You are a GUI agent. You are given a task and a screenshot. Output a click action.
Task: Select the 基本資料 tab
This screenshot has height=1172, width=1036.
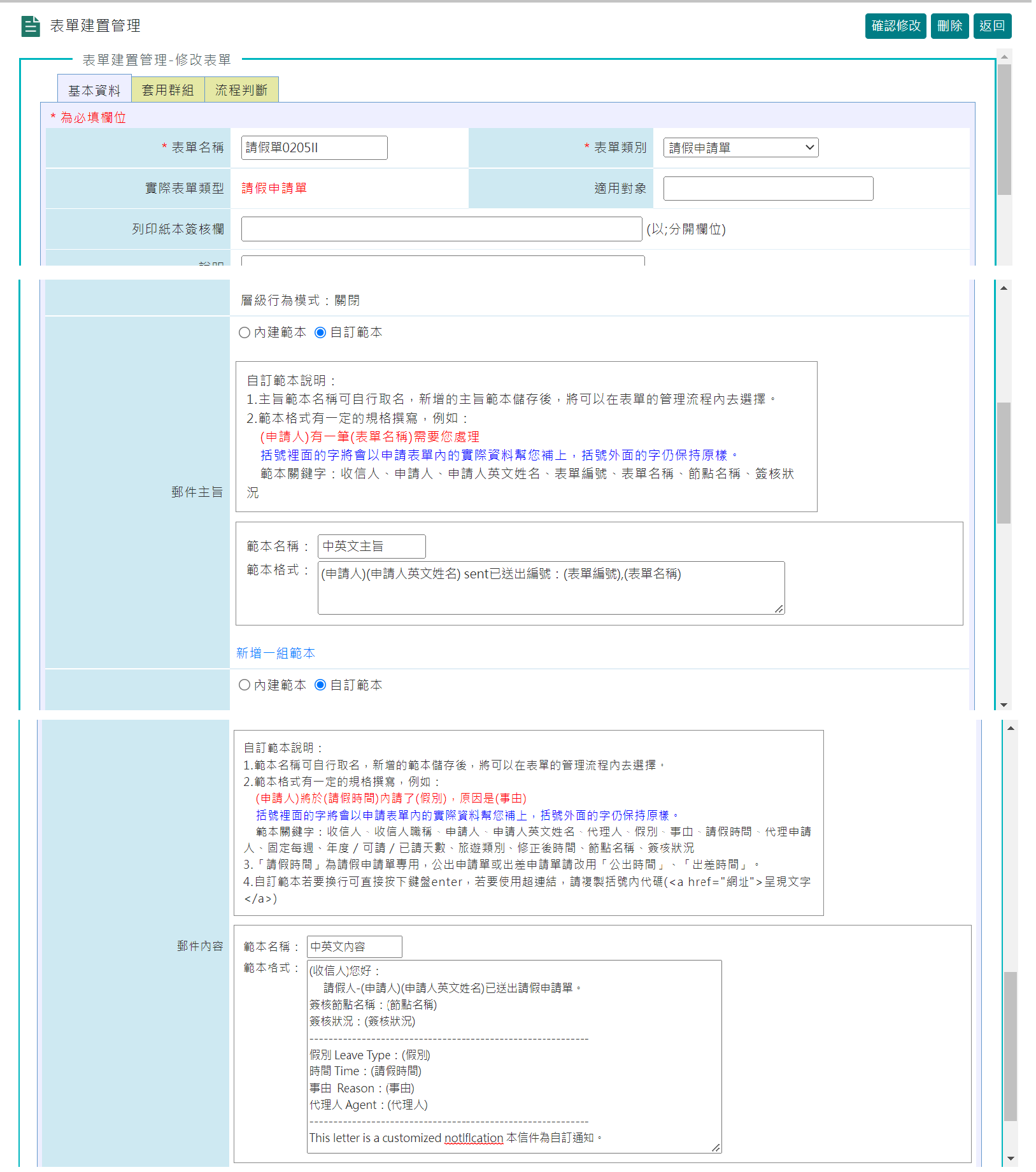pos(94,89)
